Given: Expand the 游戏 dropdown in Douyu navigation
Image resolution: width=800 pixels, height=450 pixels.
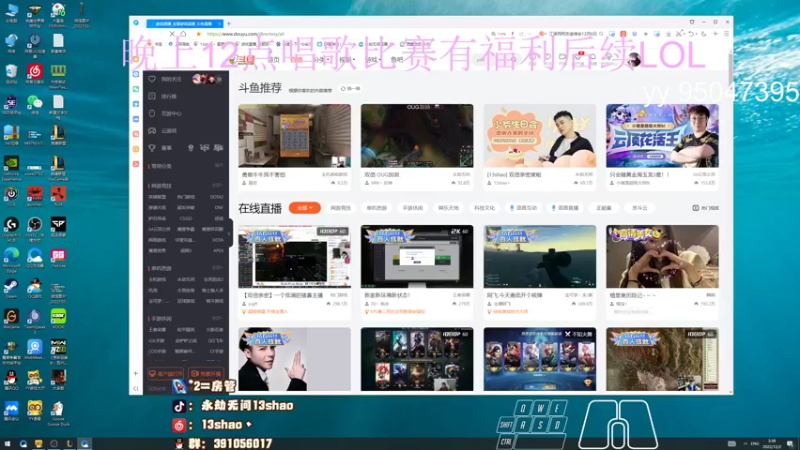Looking at the screenshot, I should pyautogui.click(x=373, y=60).
